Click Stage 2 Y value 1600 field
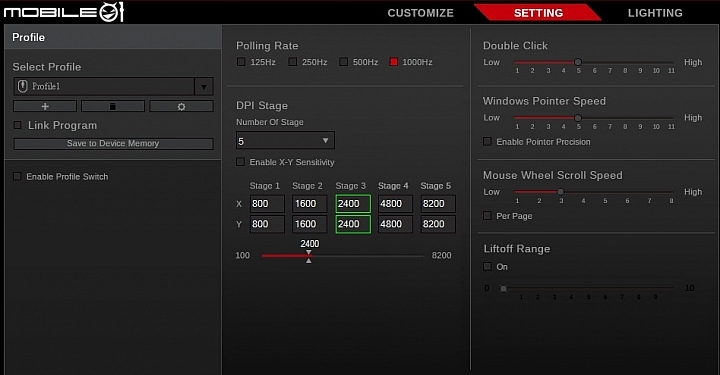The height and width of the screenshot is (375, 720). pos(310,224)
